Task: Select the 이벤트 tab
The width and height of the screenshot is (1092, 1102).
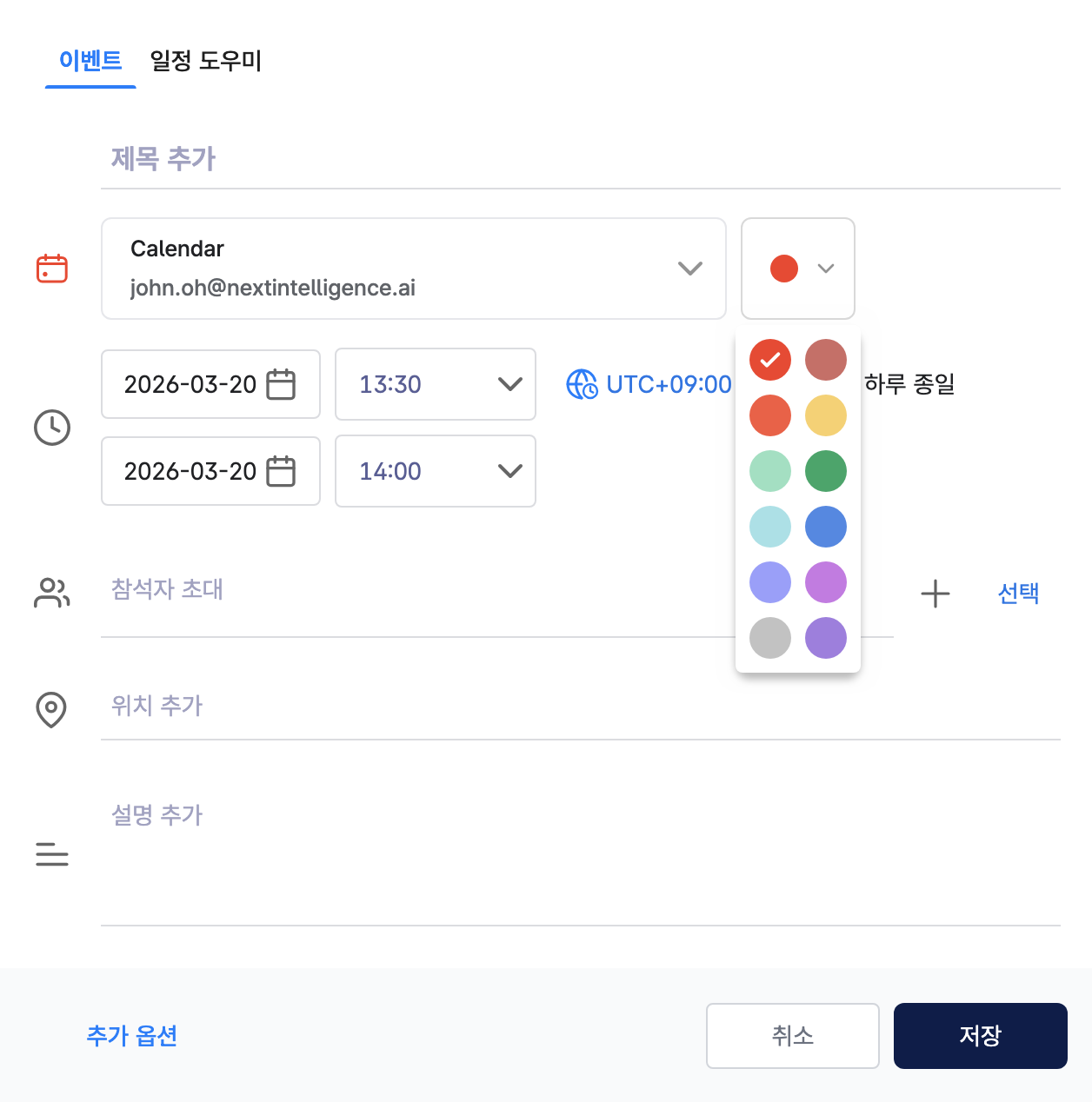Action: tap(90, 61)
